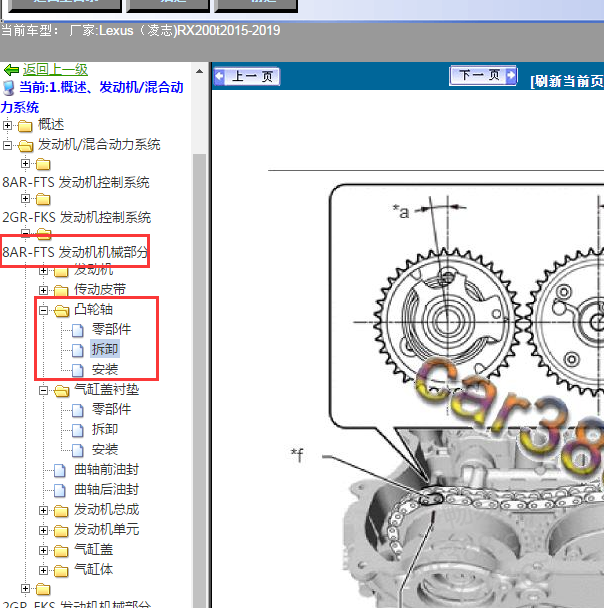
Task: Select the 气缸盖衬垫 tree label
Action: click(107, 389)
